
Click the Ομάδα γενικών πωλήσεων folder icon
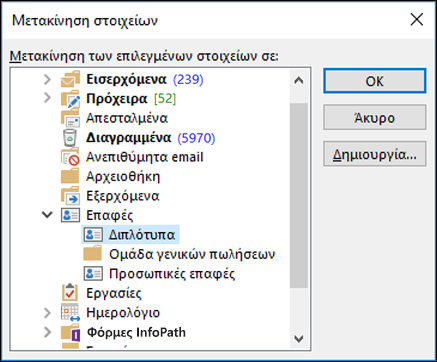coord(93,254)
